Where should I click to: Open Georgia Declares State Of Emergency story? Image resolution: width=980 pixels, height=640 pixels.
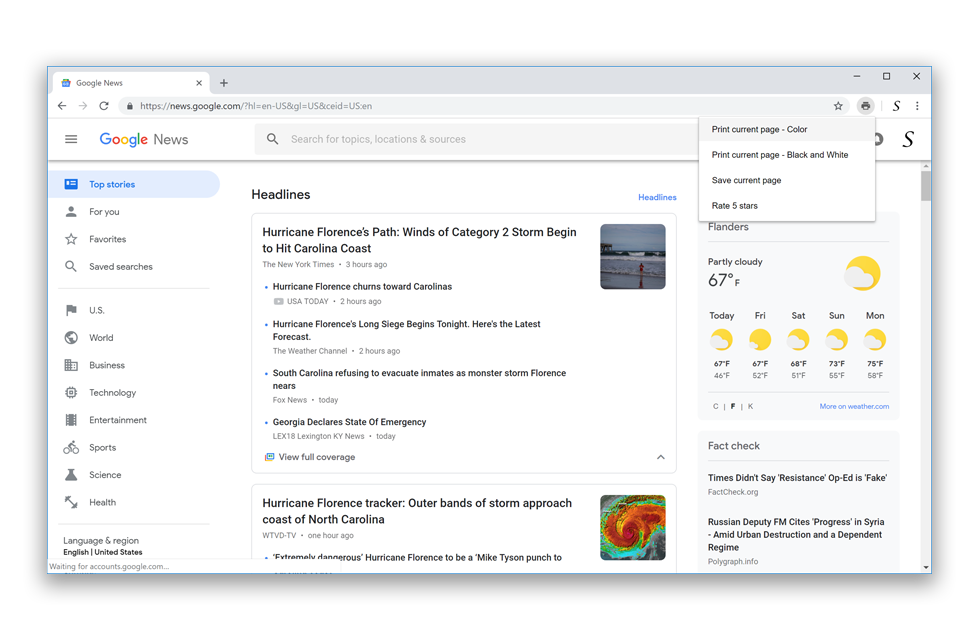(x=349, y=422)
